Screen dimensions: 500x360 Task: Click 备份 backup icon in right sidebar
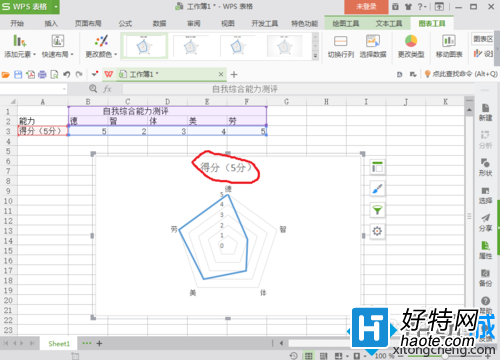[485, 278]
